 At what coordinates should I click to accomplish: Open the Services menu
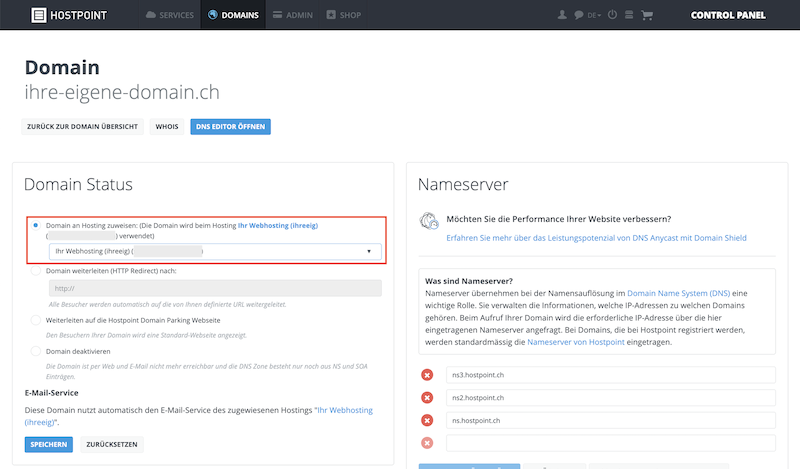click(x=170, y=15)
